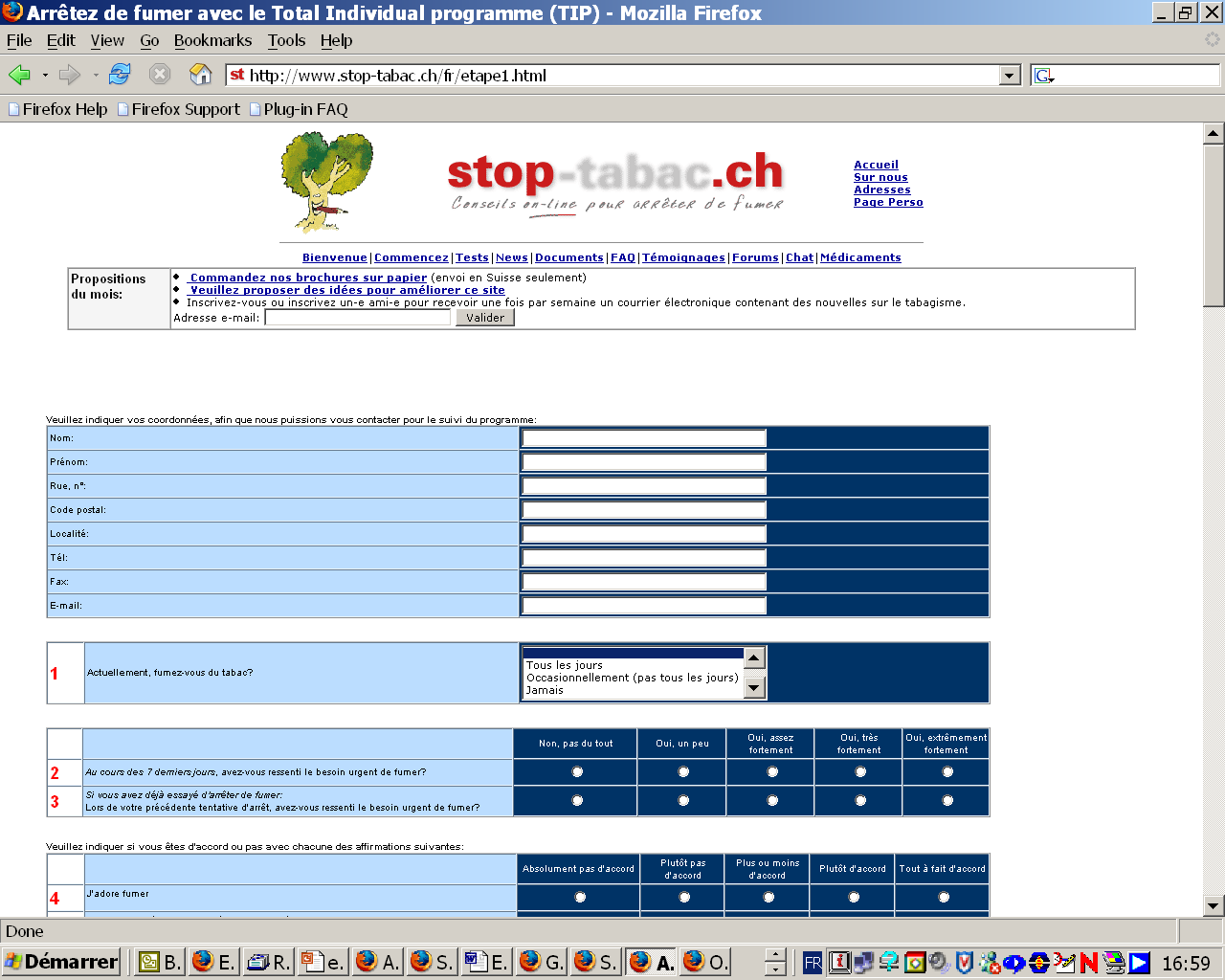1225x980 pixels.
Task: Click the green Back arrow button
Action: [19, 75]
